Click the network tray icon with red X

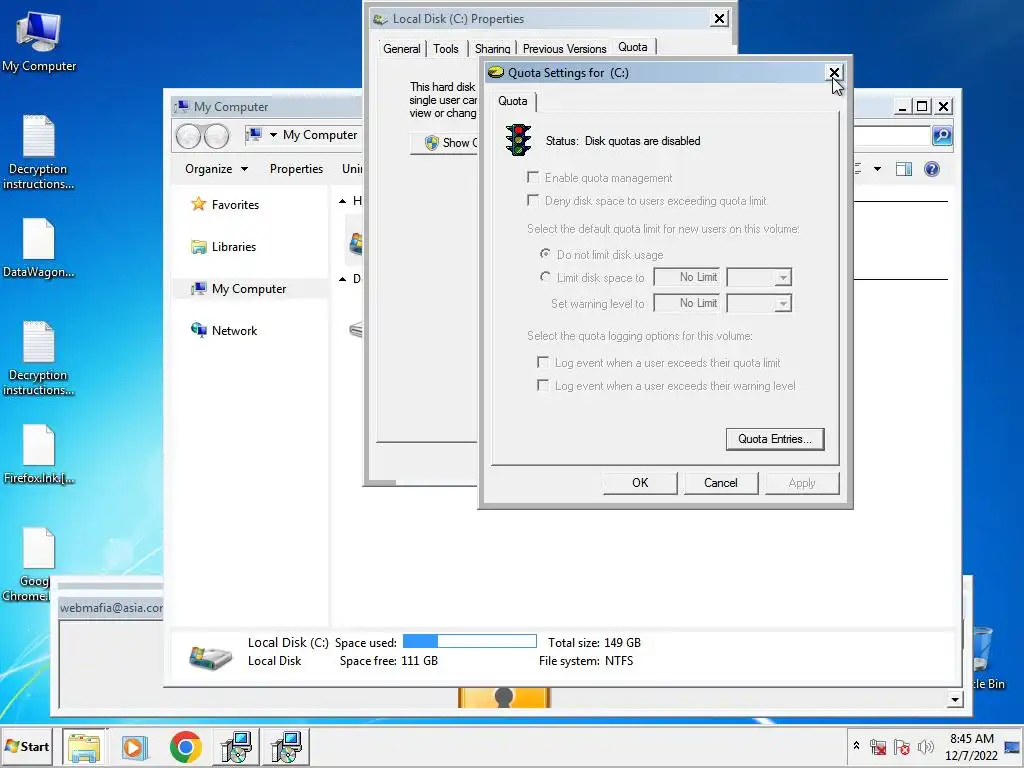coord(878,747)
